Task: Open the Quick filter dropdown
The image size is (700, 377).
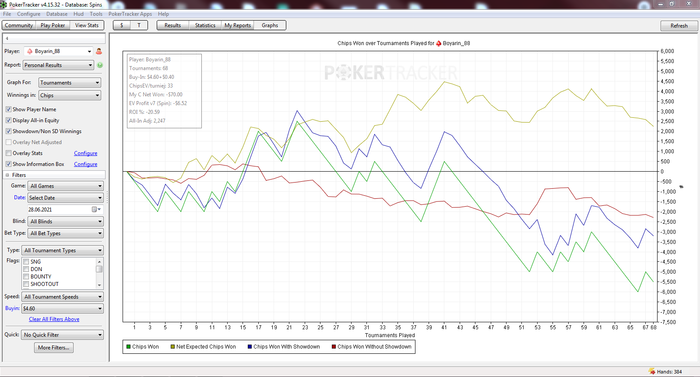Action: [x=62, y=335]
